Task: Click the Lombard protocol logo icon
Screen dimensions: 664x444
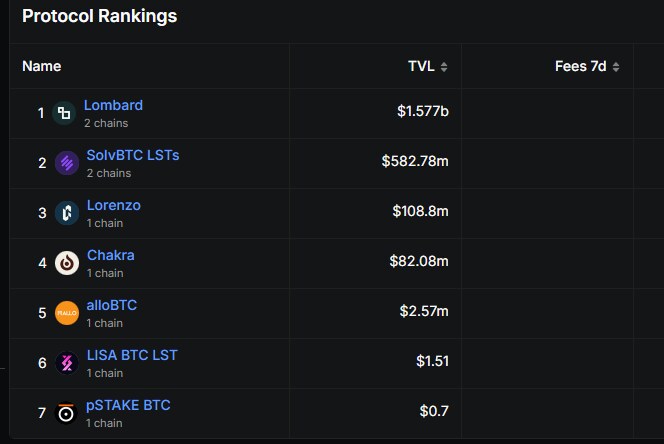Action: click(64, 113)
